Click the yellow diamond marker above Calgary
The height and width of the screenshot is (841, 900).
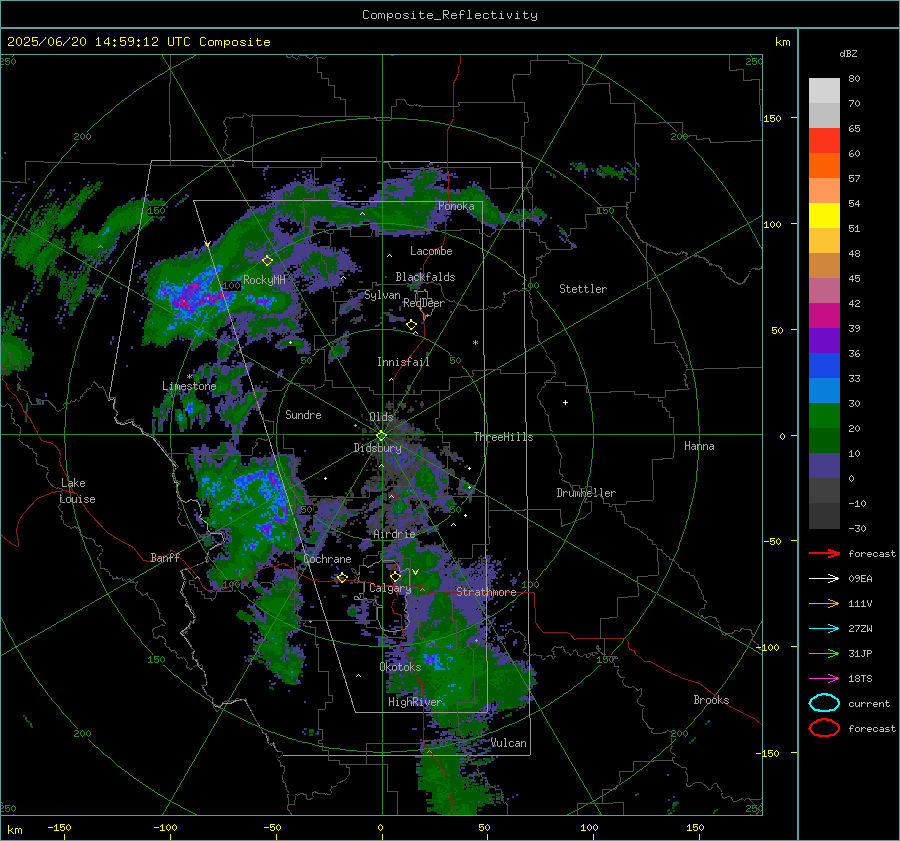395,576
